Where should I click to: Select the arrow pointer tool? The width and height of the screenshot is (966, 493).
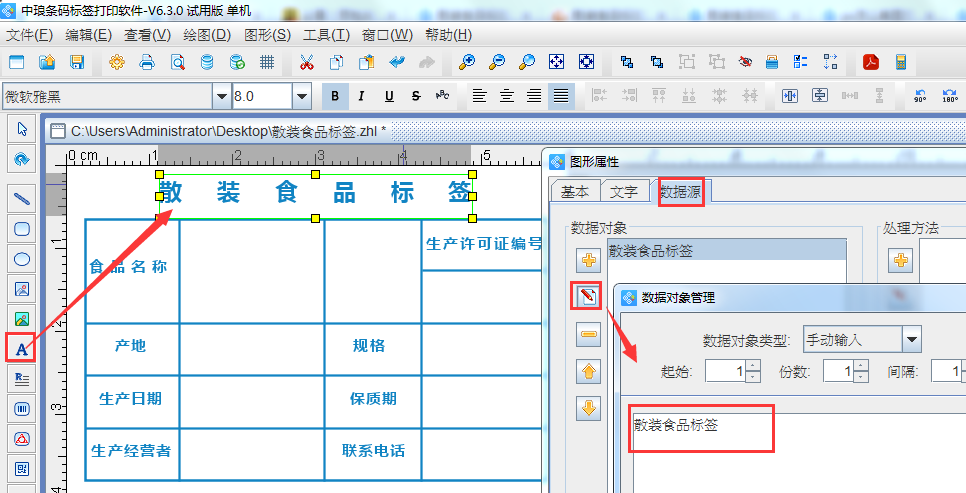22,129
